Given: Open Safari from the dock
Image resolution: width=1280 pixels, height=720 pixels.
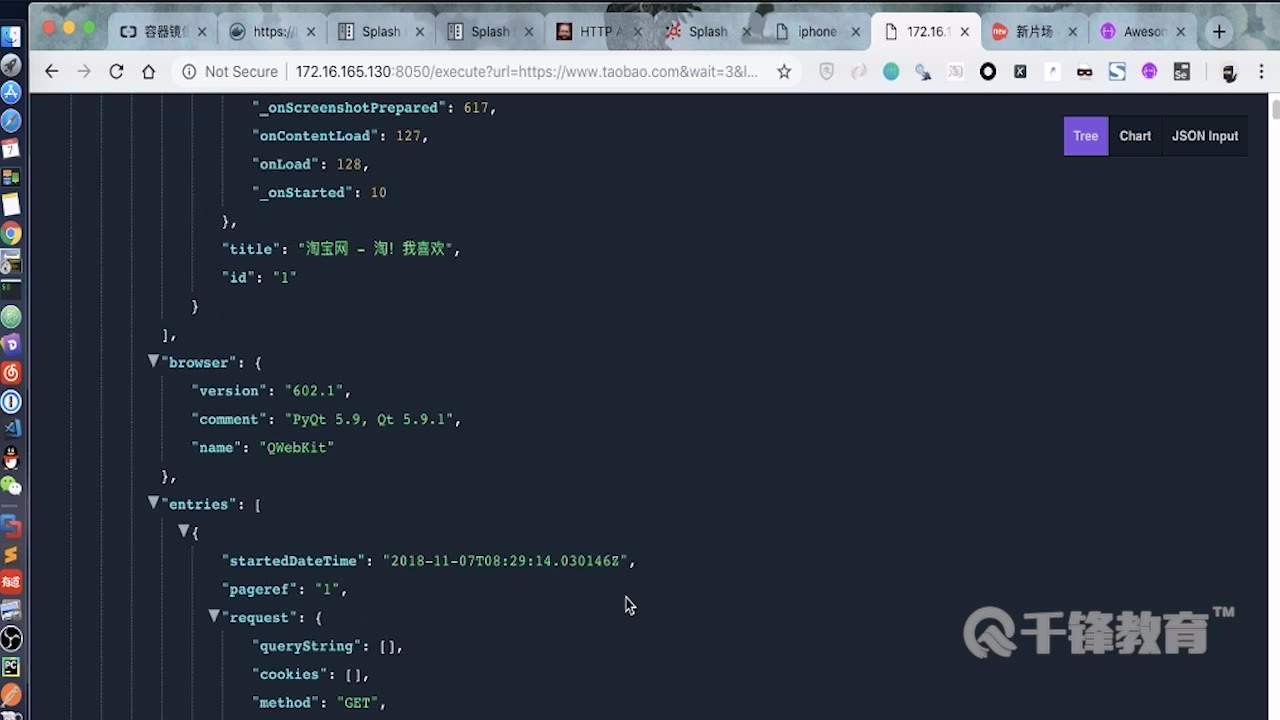Looking at the screenshot, I should pos(11,121).
